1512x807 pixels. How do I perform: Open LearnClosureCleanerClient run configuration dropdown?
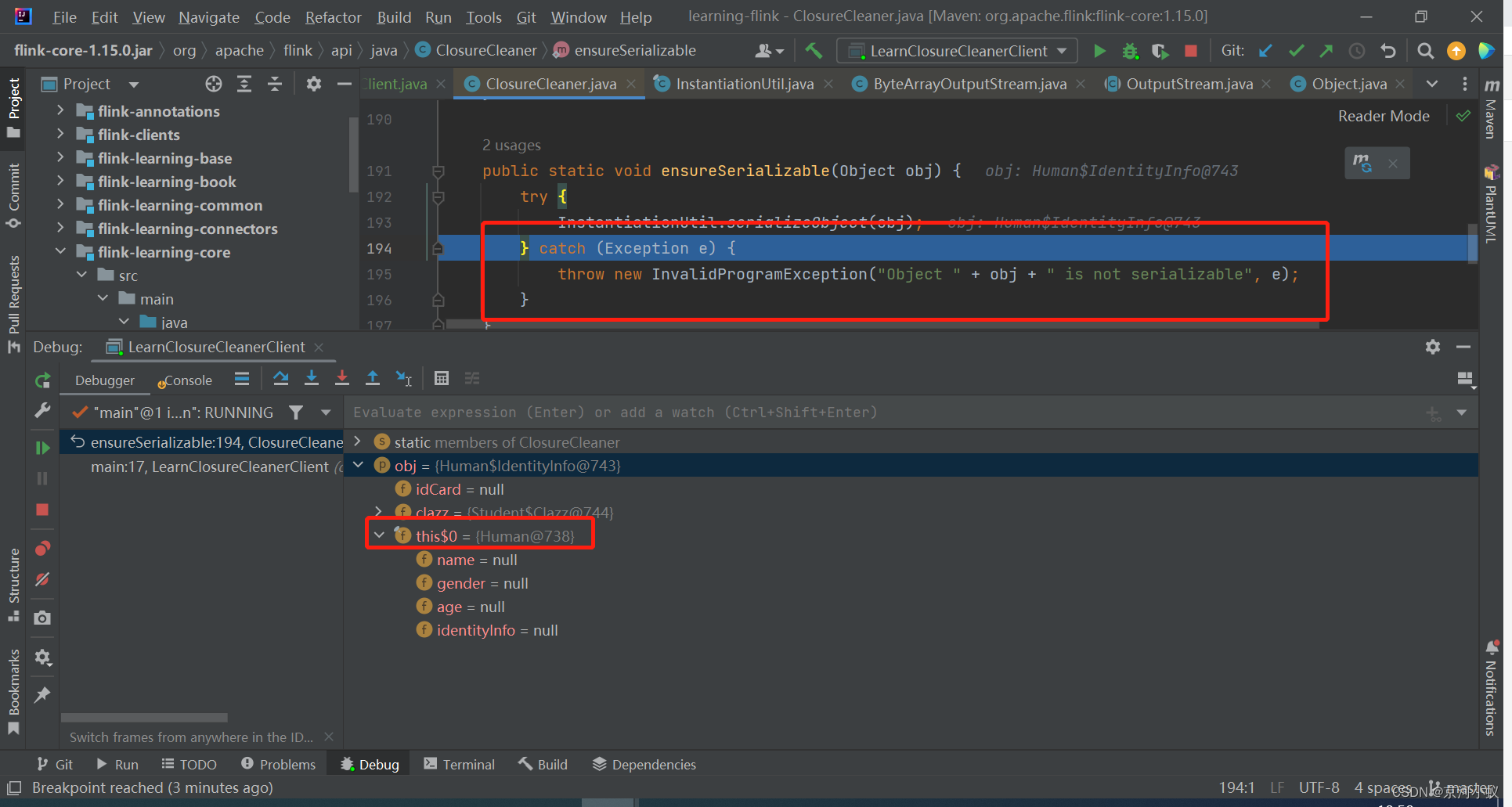click(x=957, y=51)
